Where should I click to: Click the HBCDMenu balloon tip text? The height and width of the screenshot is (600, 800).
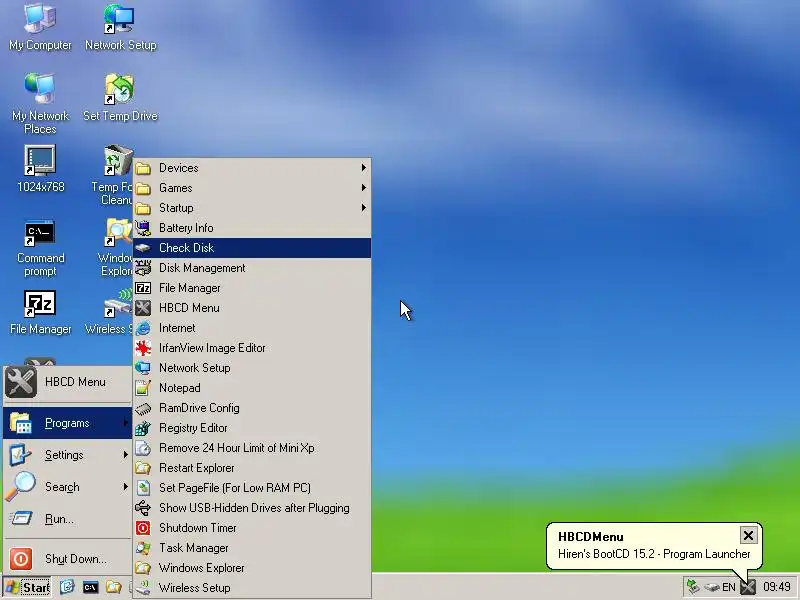tap(654, 554)
